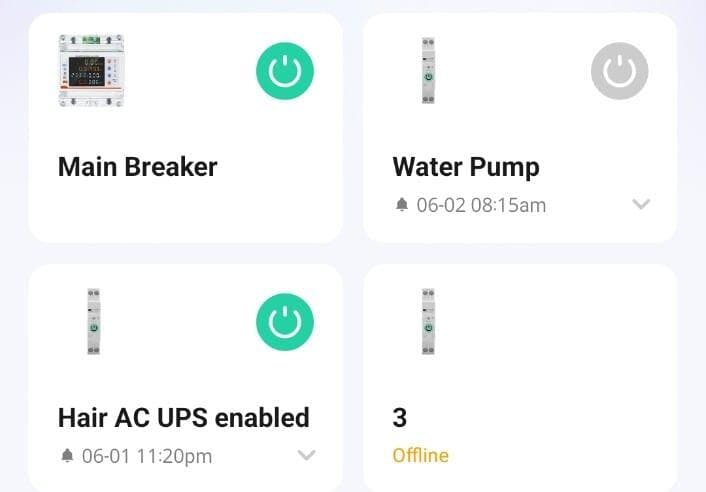Tap the Offline status label
The width and height of the screenshot is (706, 492).
pos(421,456)
